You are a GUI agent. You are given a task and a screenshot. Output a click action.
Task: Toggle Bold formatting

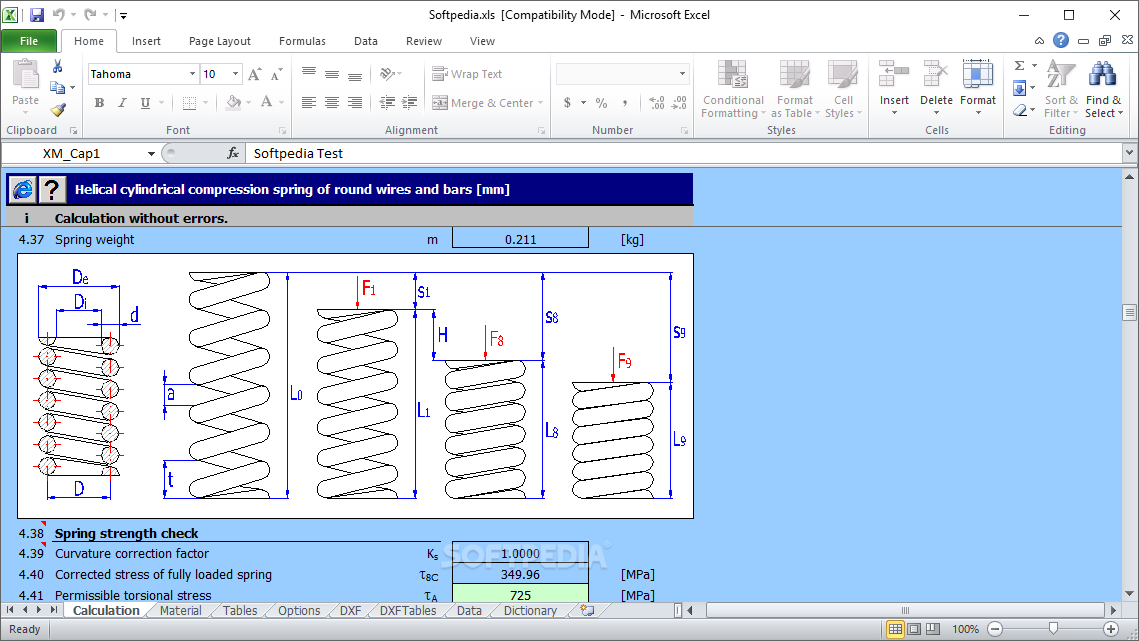click(99, 102)
